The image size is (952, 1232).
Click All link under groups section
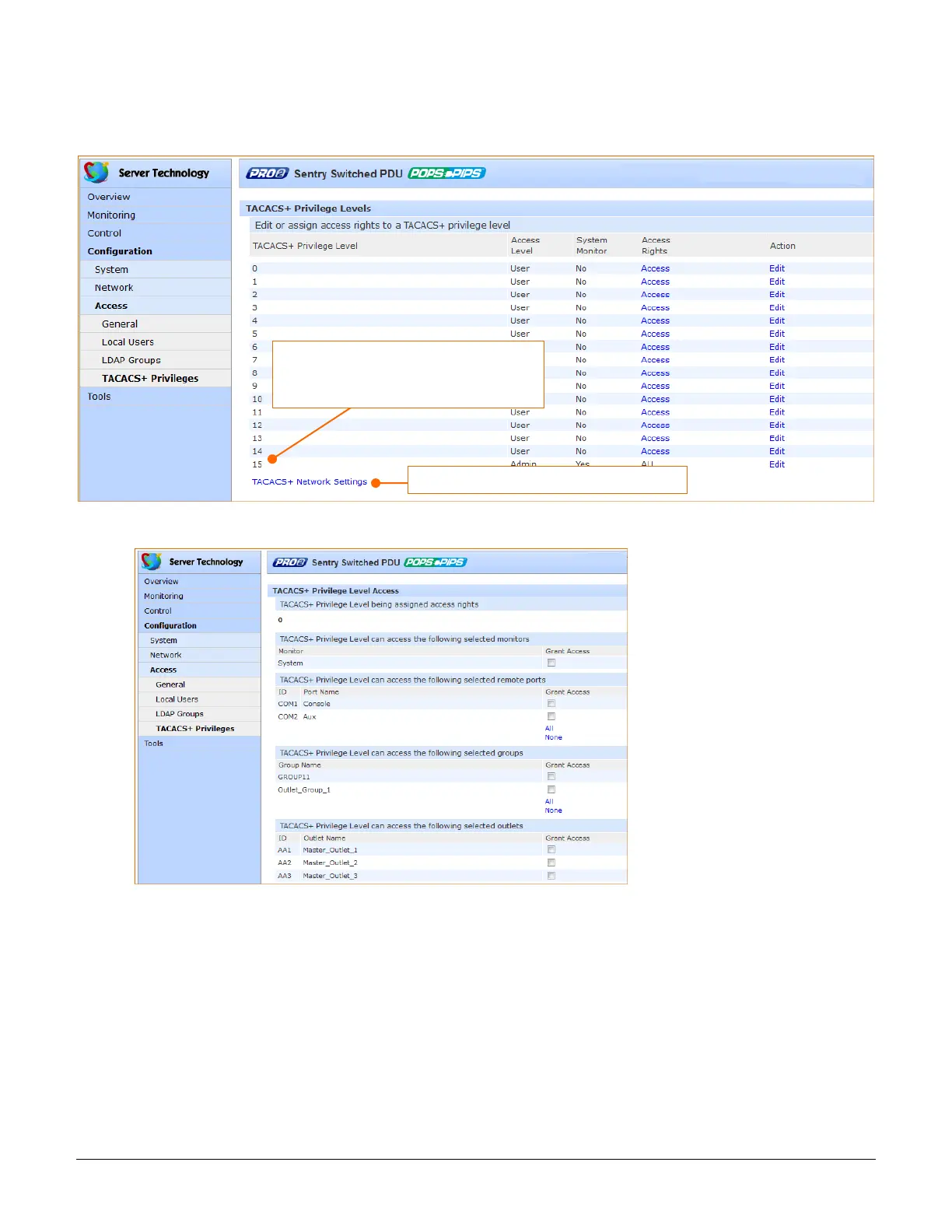(x=549, y=802)
